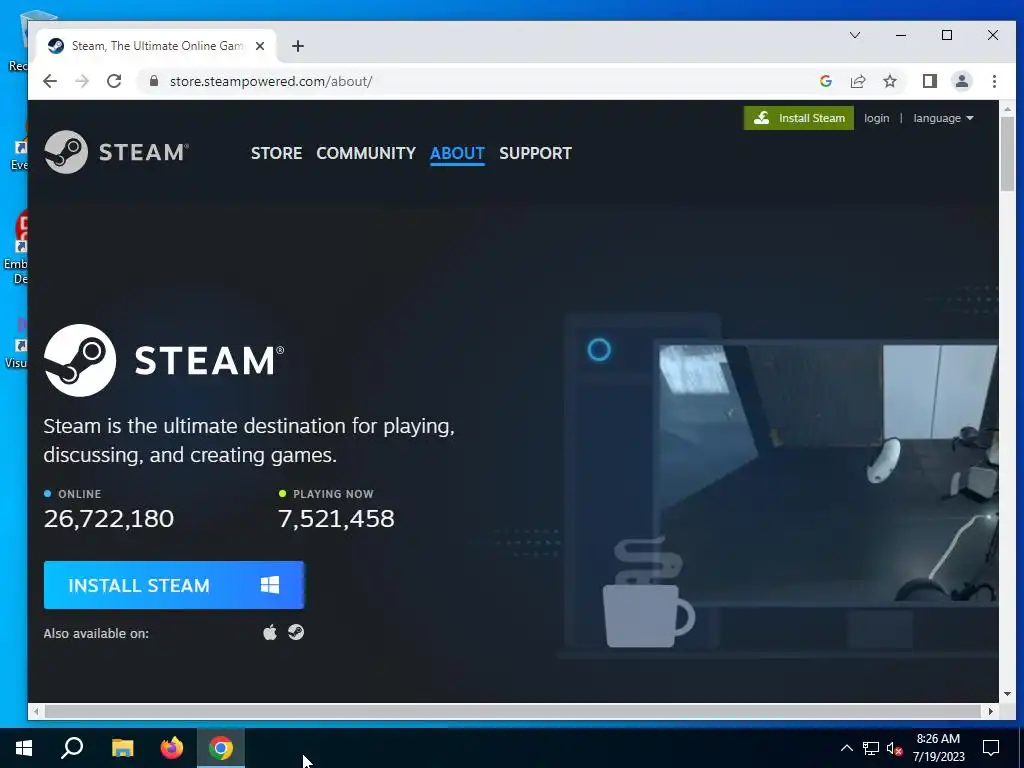Click the login link
Image resolution: width=1024 pixels, height=768 pixels.
pos(876,118)
